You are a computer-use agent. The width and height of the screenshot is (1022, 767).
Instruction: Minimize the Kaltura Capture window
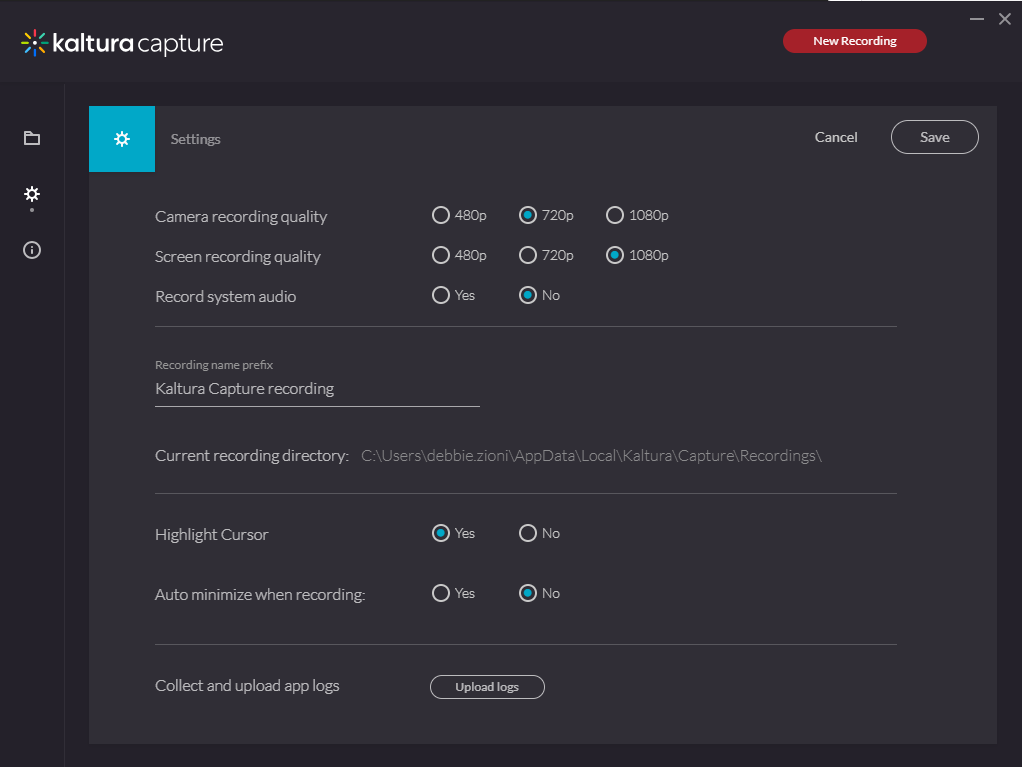pos(977,18)
